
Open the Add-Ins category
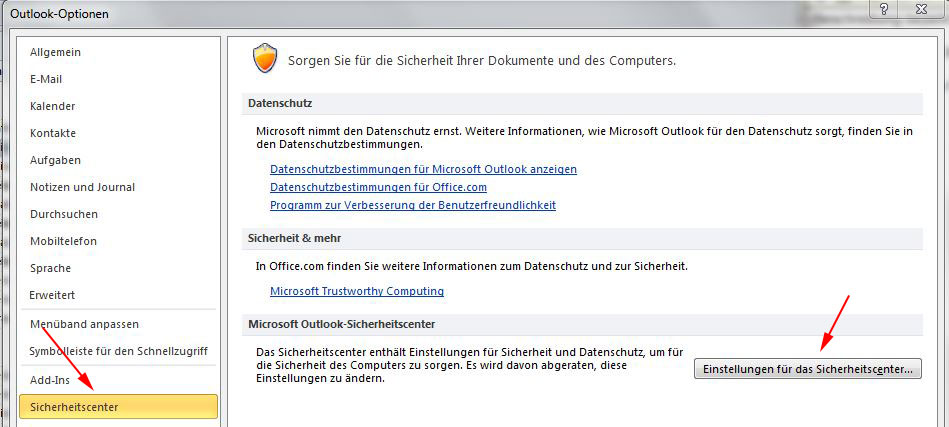pyautogui.click(x=50, y=380)
